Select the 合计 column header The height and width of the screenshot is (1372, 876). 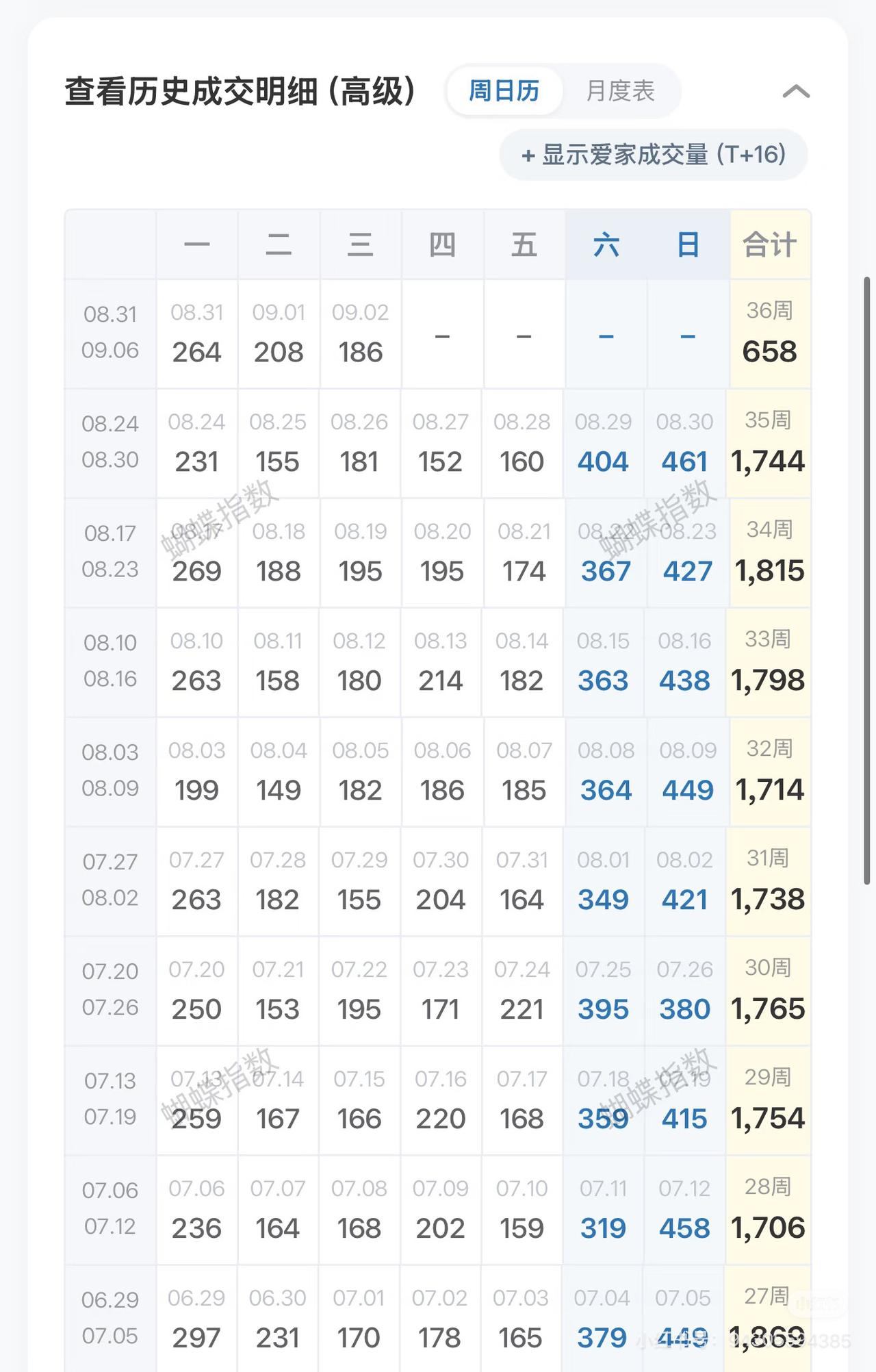coord(770,244)
